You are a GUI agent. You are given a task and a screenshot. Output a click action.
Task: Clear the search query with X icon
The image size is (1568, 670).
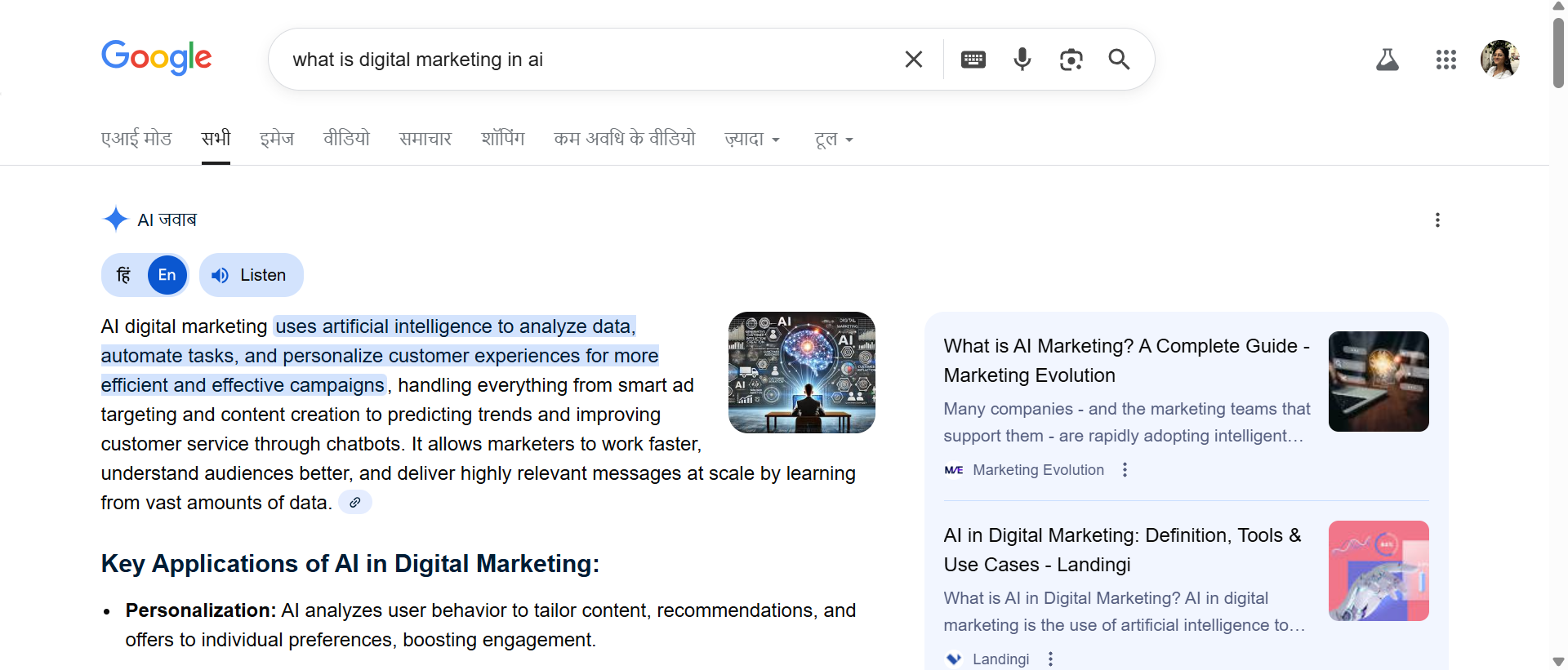pos(914,60)
